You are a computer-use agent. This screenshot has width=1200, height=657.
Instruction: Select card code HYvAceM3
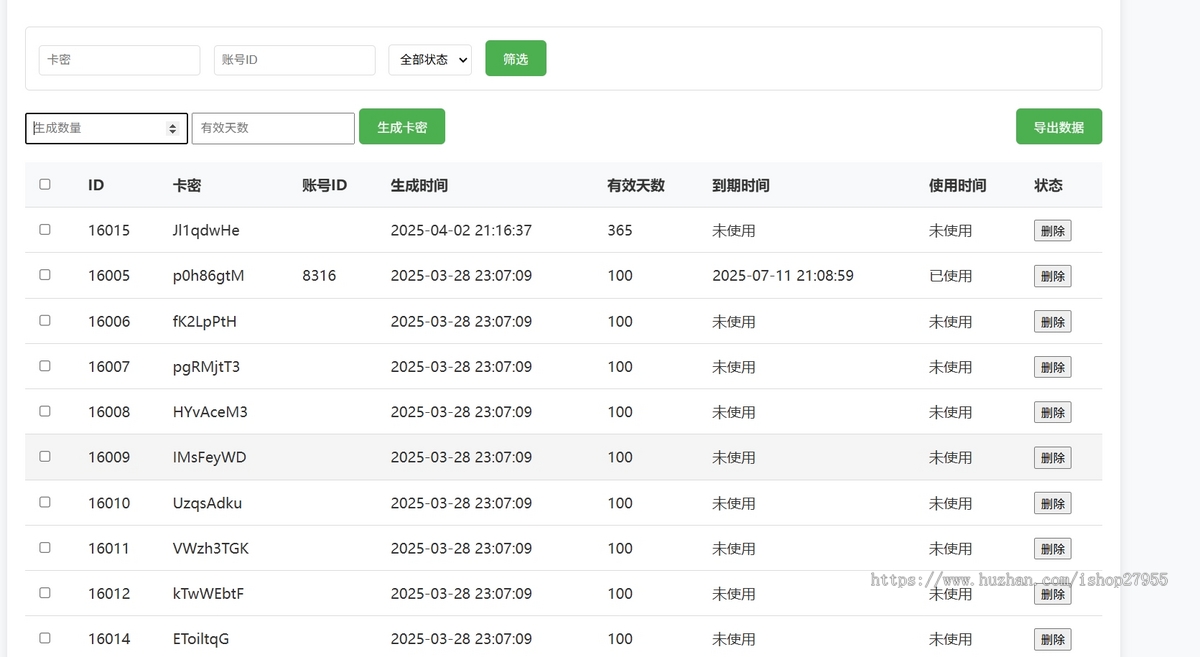click(210, 412)
